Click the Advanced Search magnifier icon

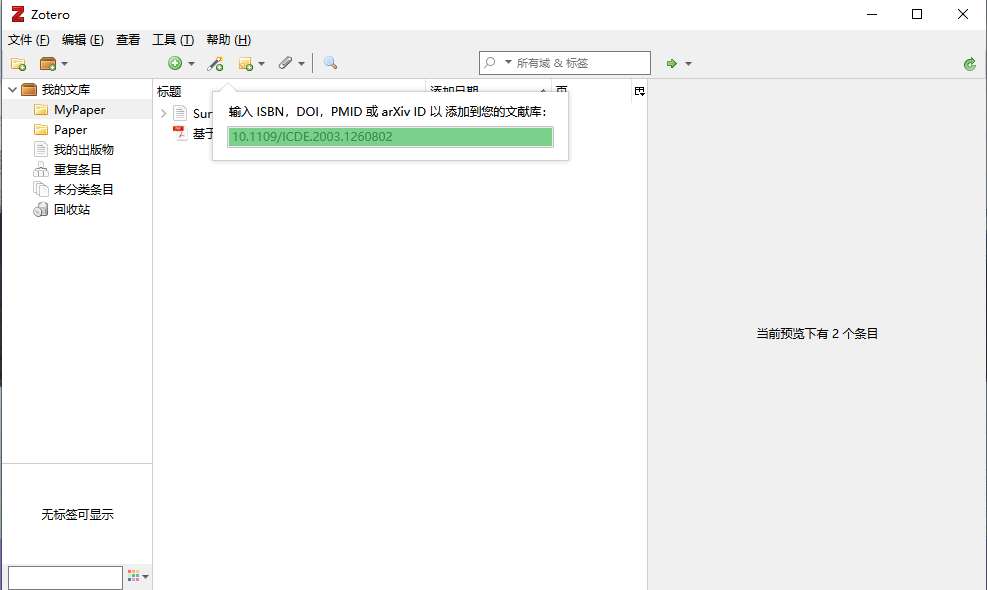[330, 63]
